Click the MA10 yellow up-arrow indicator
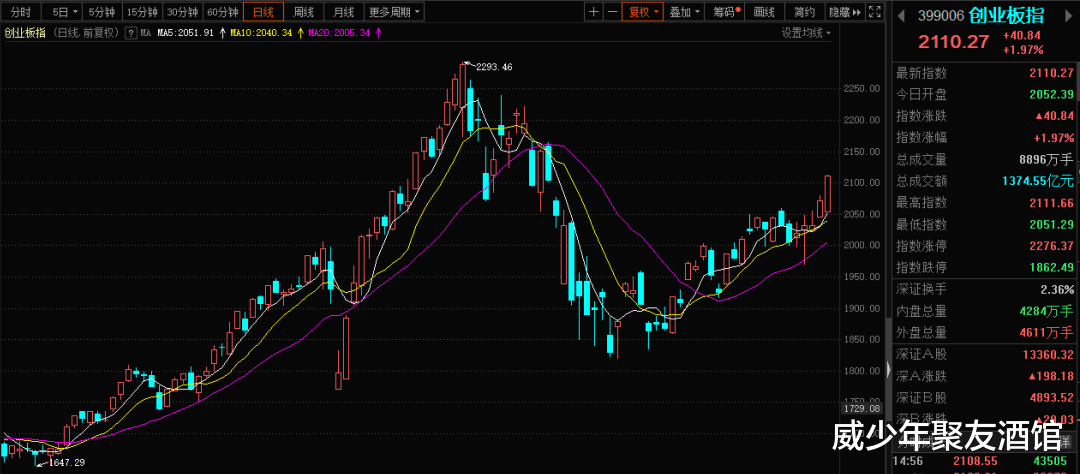 click(x=300, y=32)
